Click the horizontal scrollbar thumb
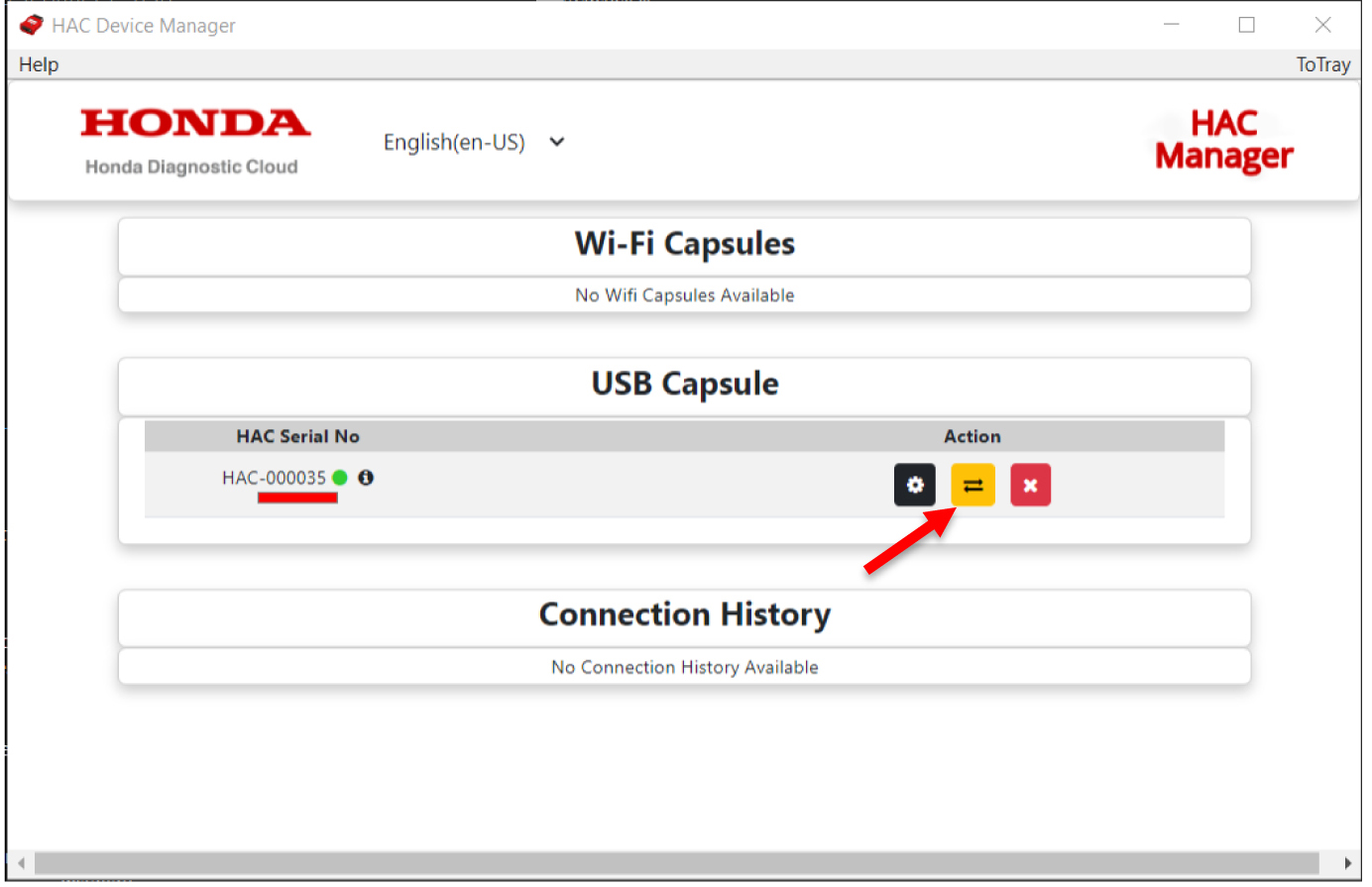The image size is (1372, 887). [676, 862]
